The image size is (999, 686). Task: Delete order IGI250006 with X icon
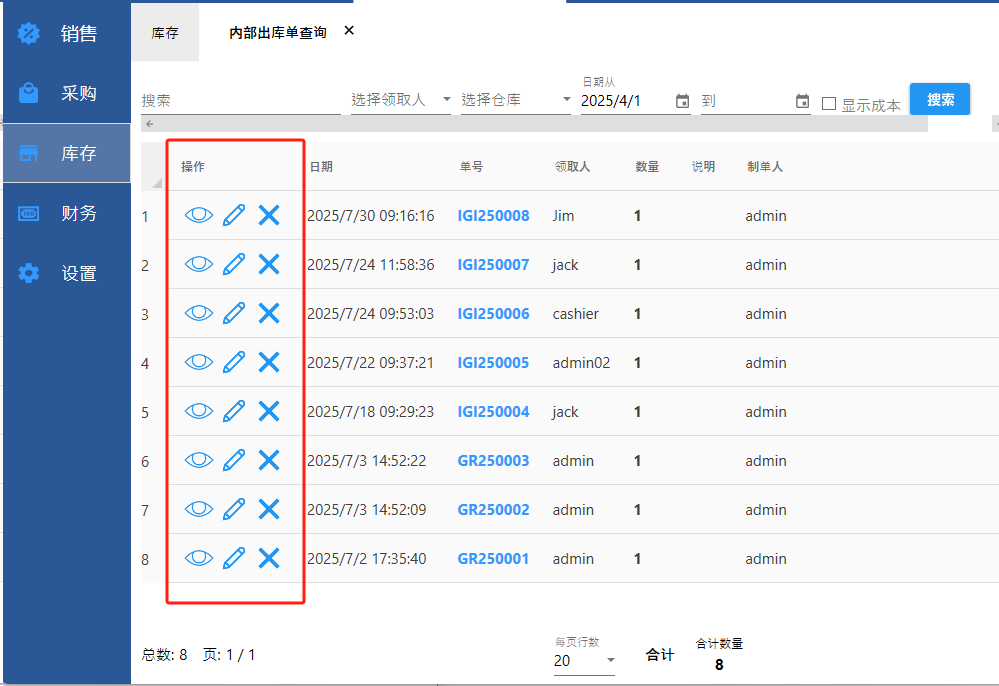pyautogui.click(x=269, y=313)
